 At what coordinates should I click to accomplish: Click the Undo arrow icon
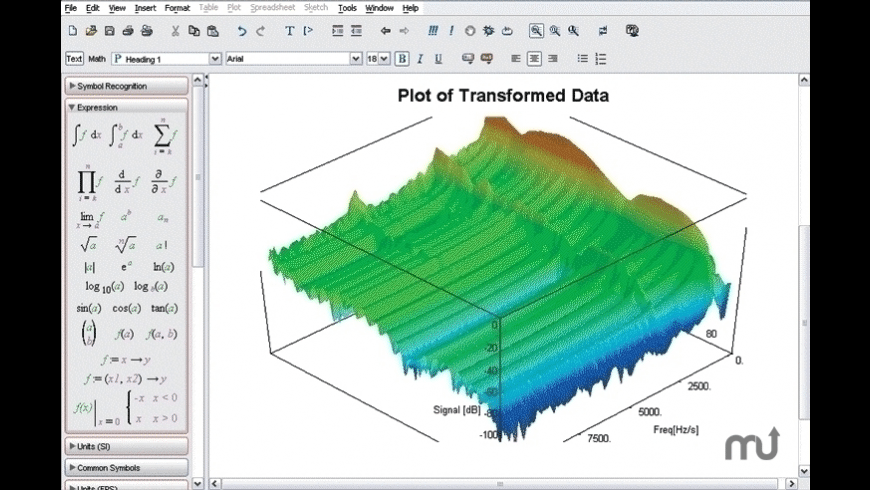point(241,31)
